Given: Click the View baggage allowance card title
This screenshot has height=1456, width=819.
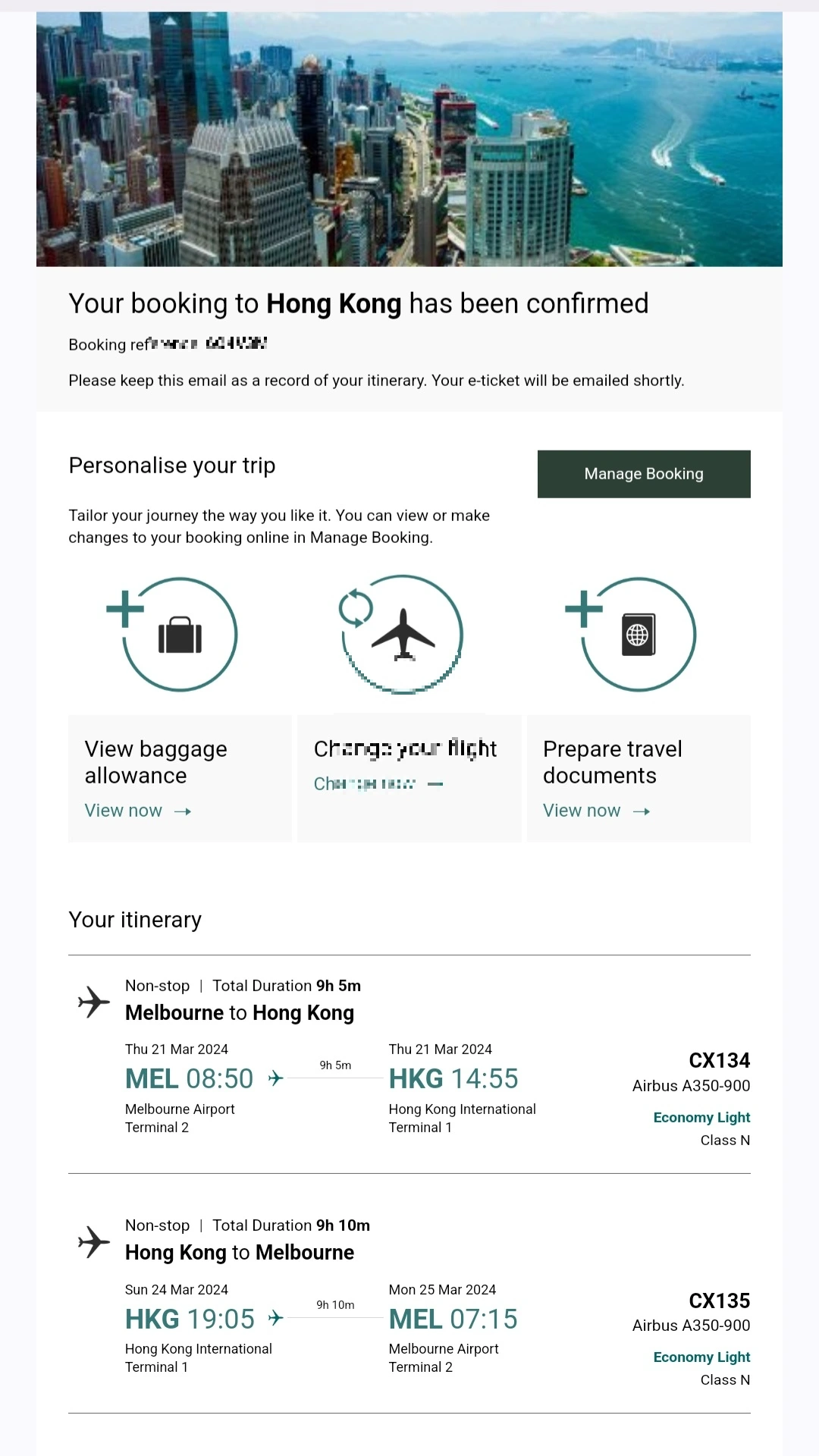Looking at the screenshot, I should pyautogui.click(x=156, y=762).
